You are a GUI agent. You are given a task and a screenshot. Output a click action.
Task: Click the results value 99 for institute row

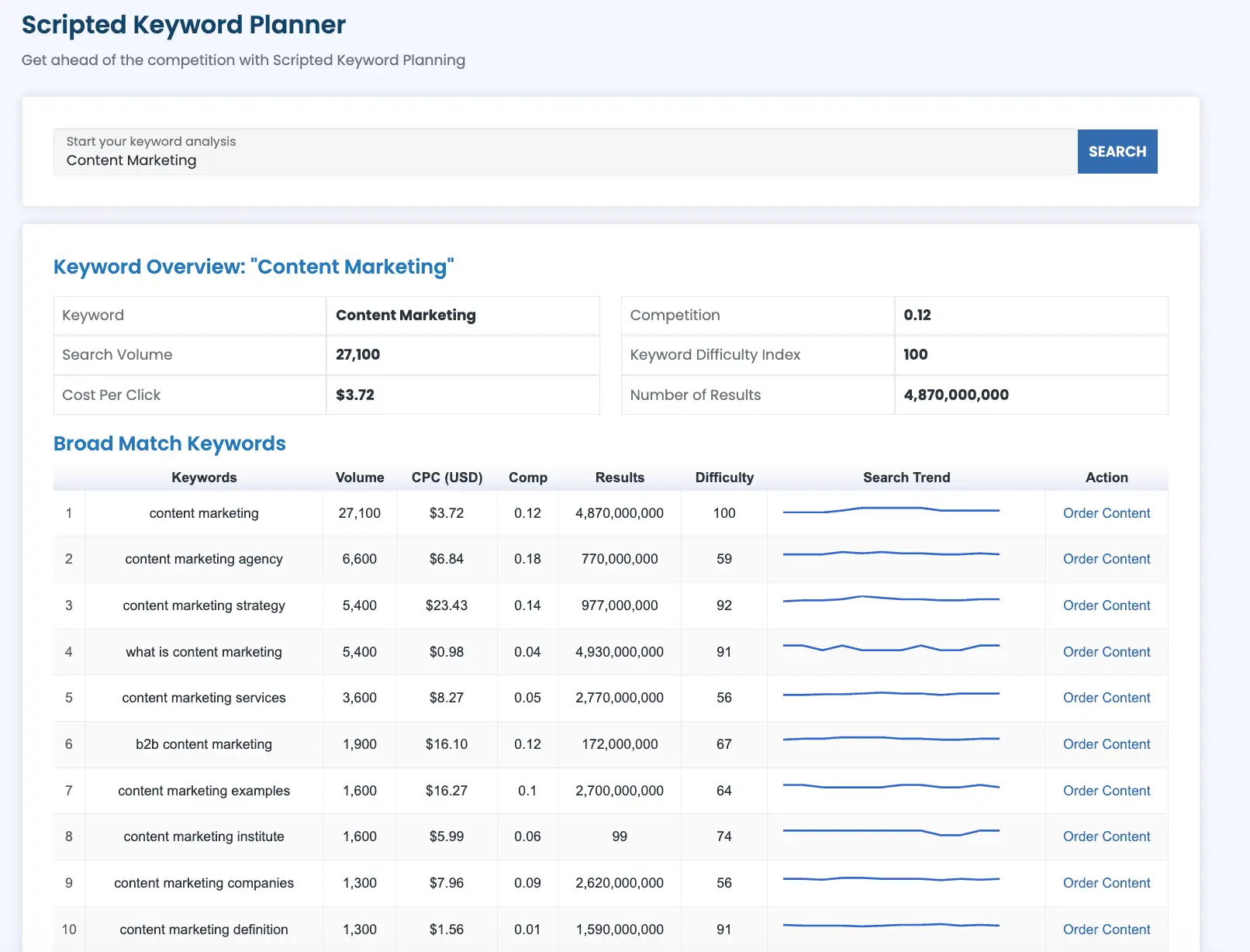[x=620, y=836]
